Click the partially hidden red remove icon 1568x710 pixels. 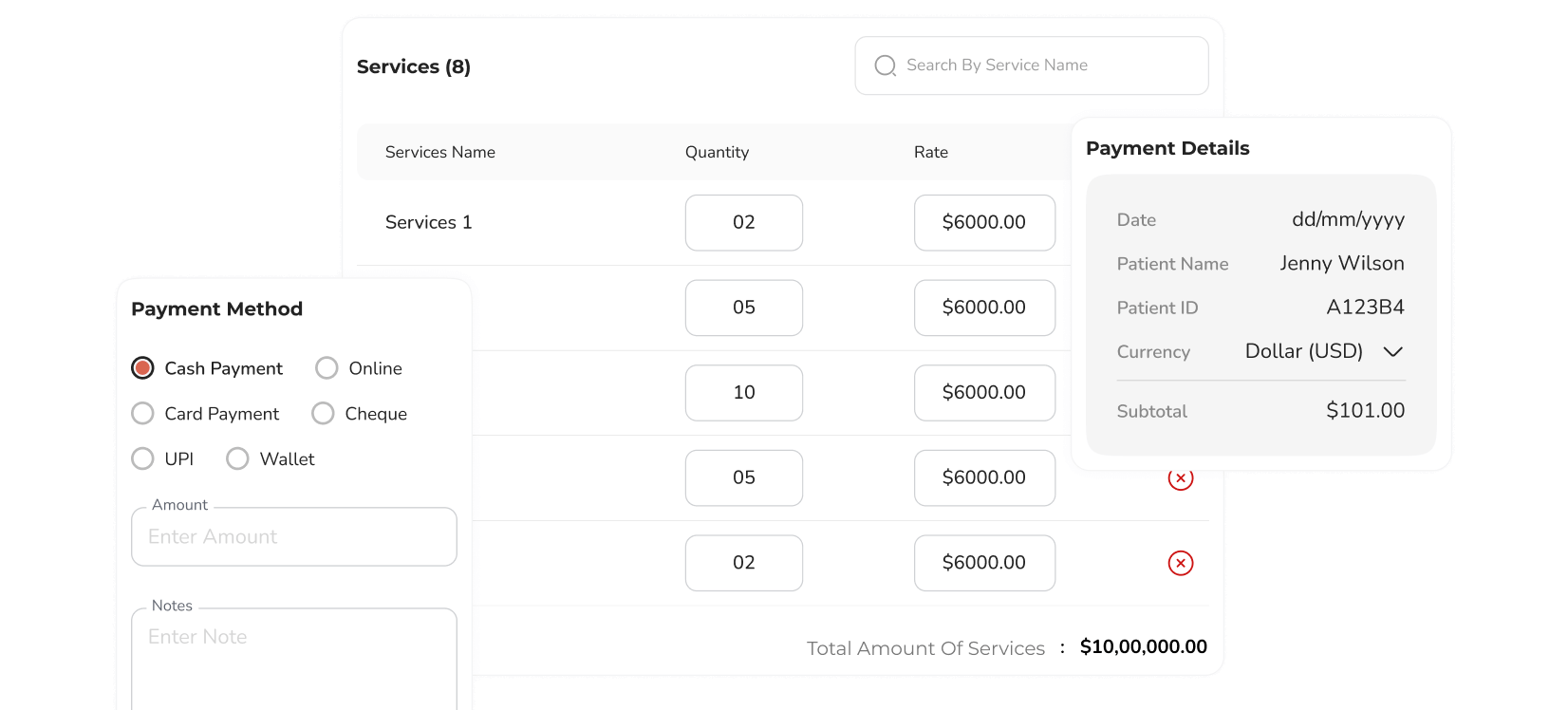pyautogui.click(x=1180, y=479)
